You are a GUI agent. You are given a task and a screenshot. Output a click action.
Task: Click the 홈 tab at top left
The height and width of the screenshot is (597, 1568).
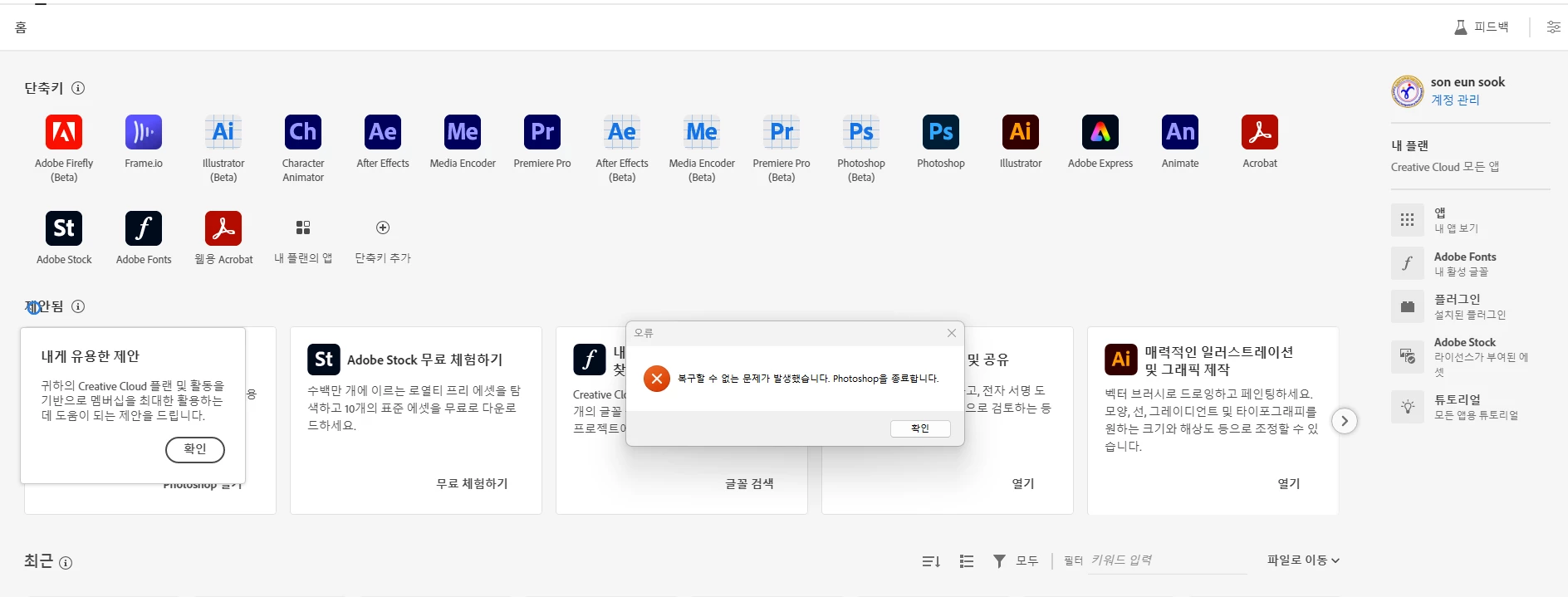click(21, 27)
